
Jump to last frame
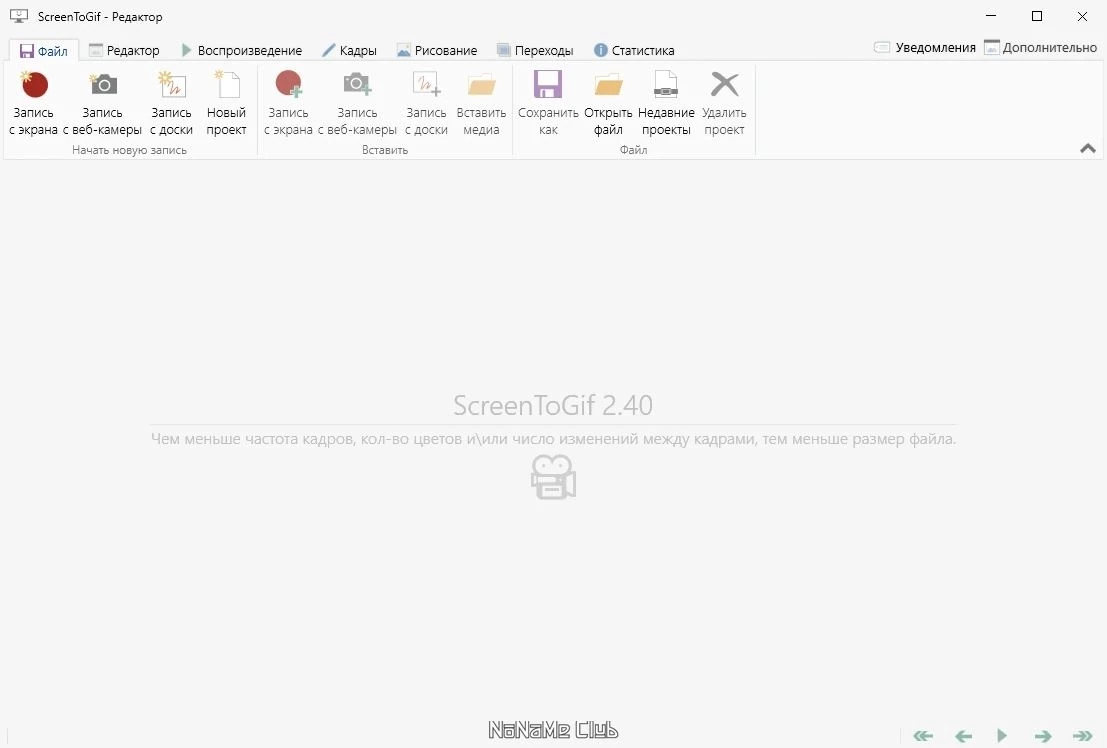point(1082,736)
